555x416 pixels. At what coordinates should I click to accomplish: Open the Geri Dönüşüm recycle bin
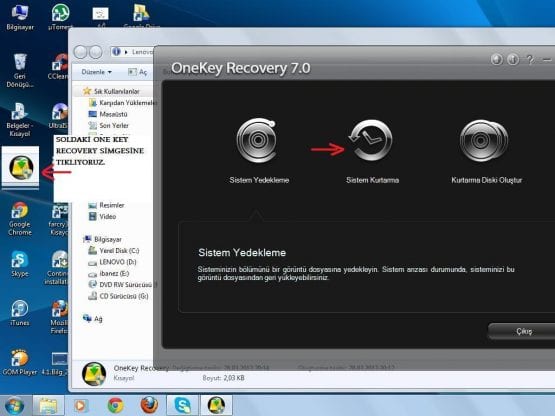(20, 71)
